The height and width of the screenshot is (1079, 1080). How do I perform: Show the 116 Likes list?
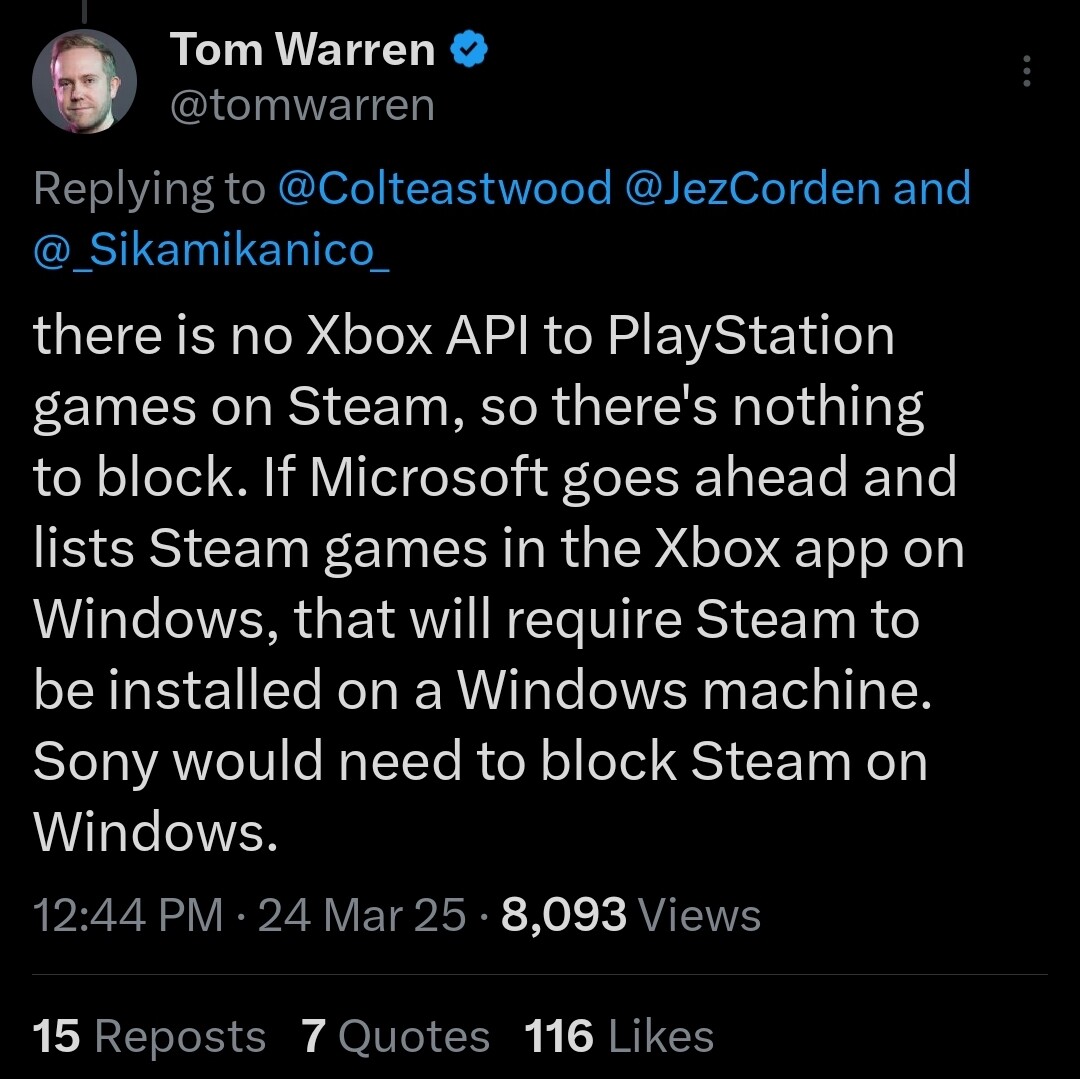pos(619,1036)
